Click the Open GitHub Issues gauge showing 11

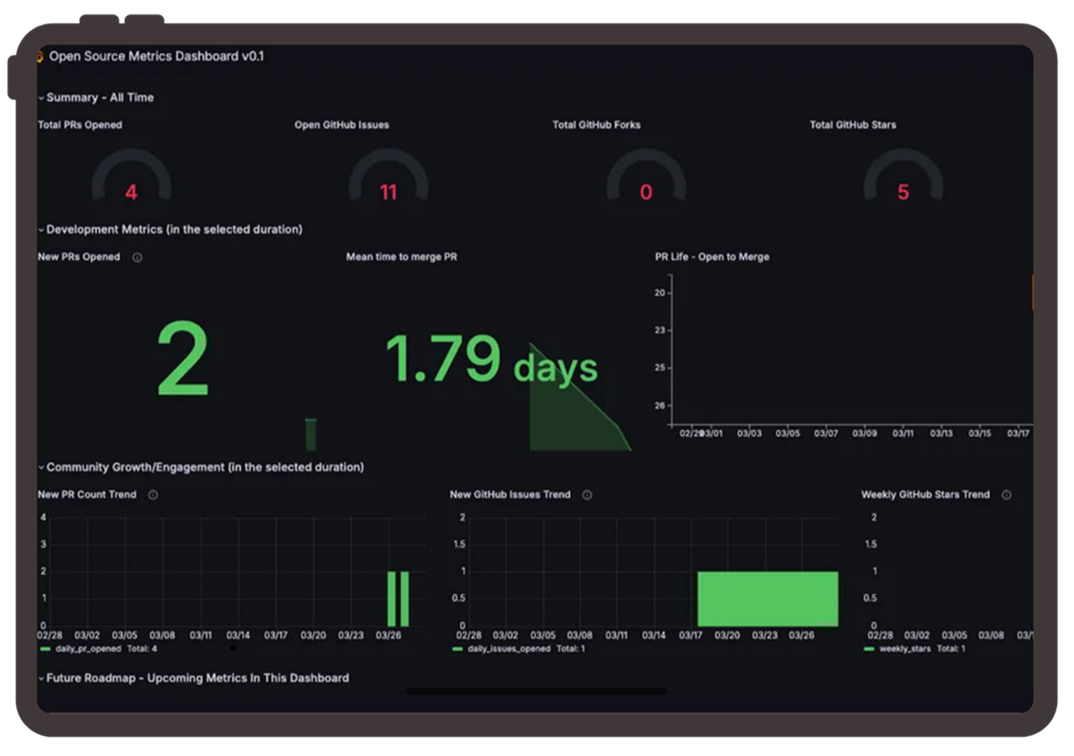pyautogui.click(x=388, y=177)
